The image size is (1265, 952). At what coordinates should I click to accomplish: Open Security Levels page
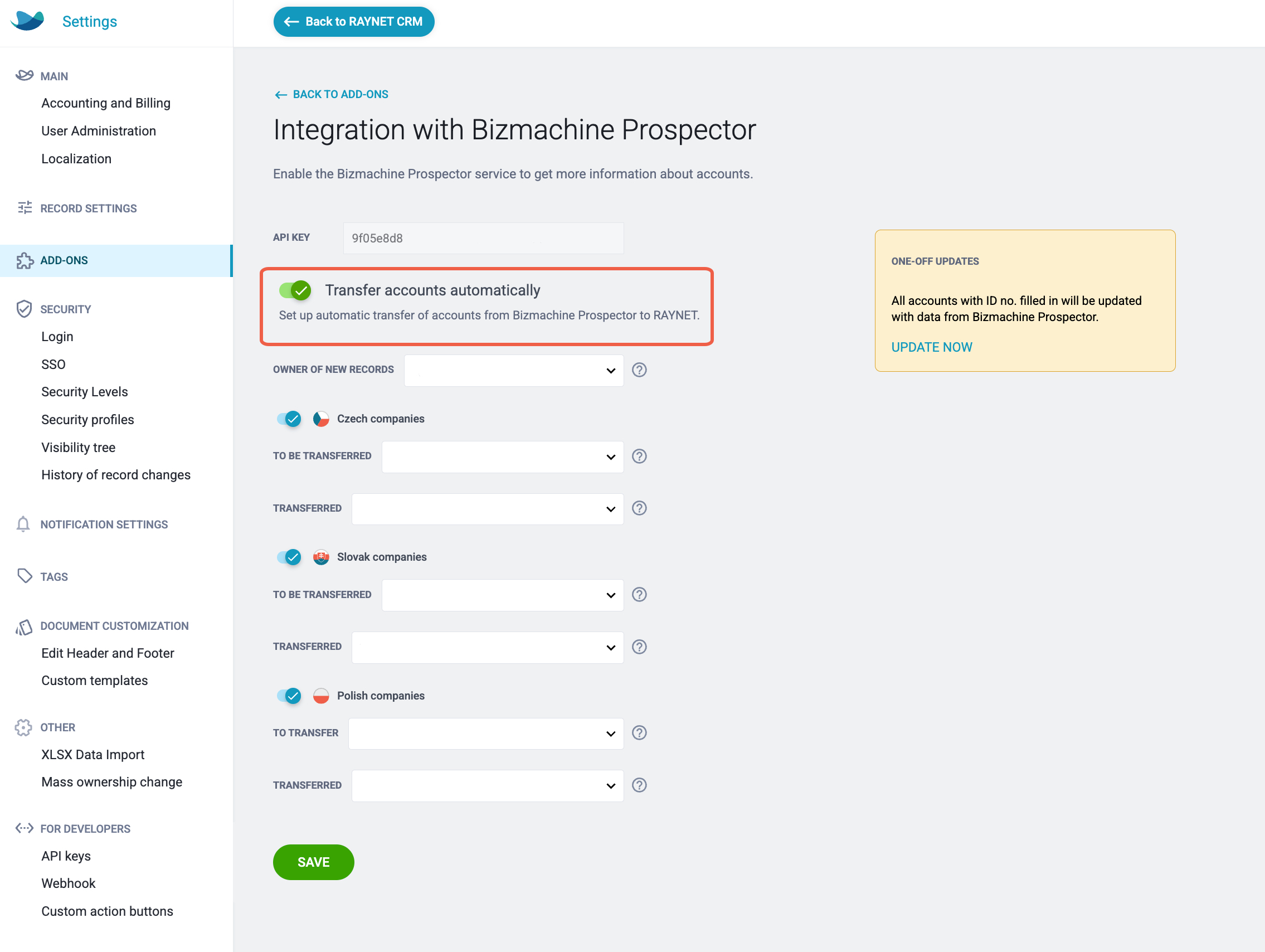85,392
